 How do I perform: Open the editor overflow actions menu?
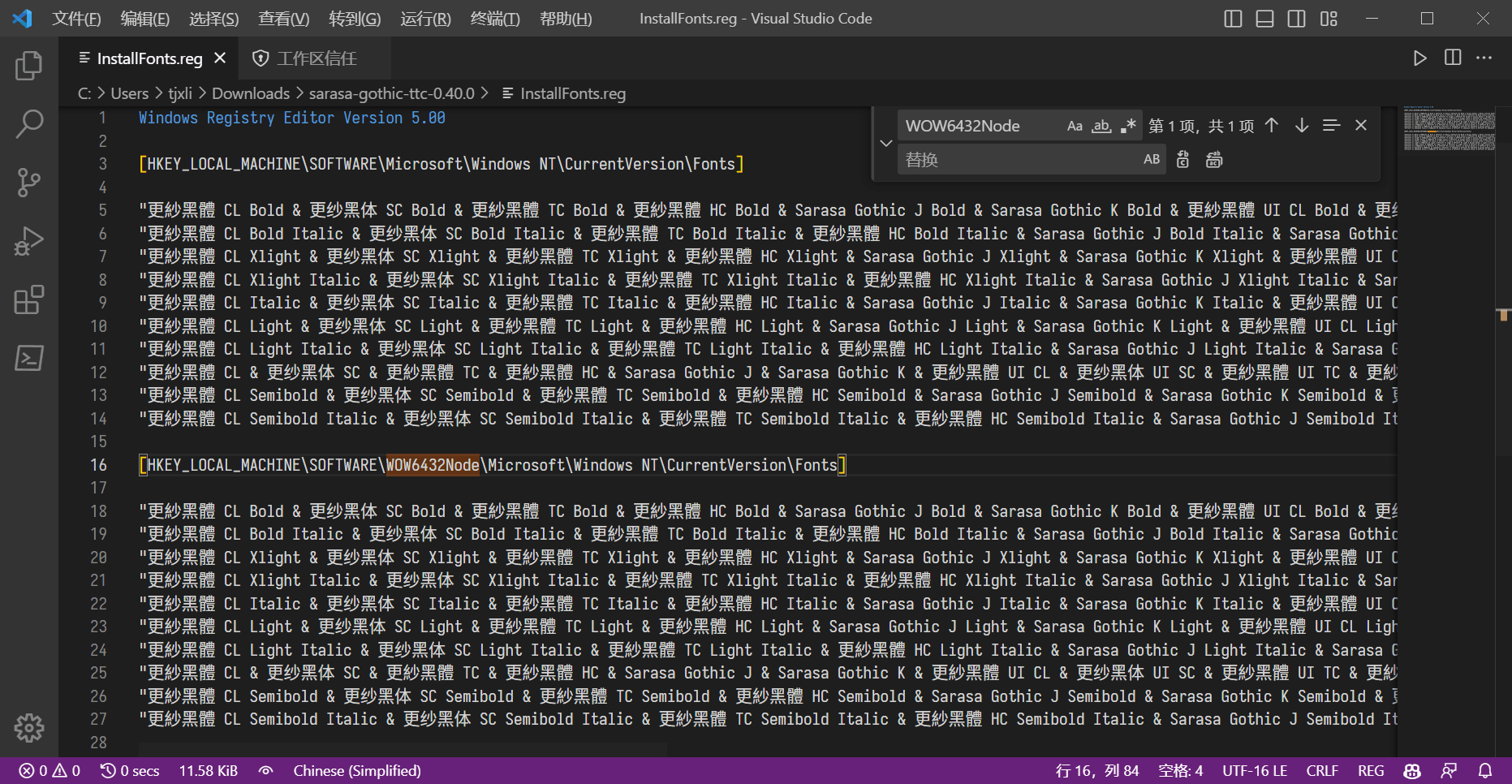[1485, 58]
